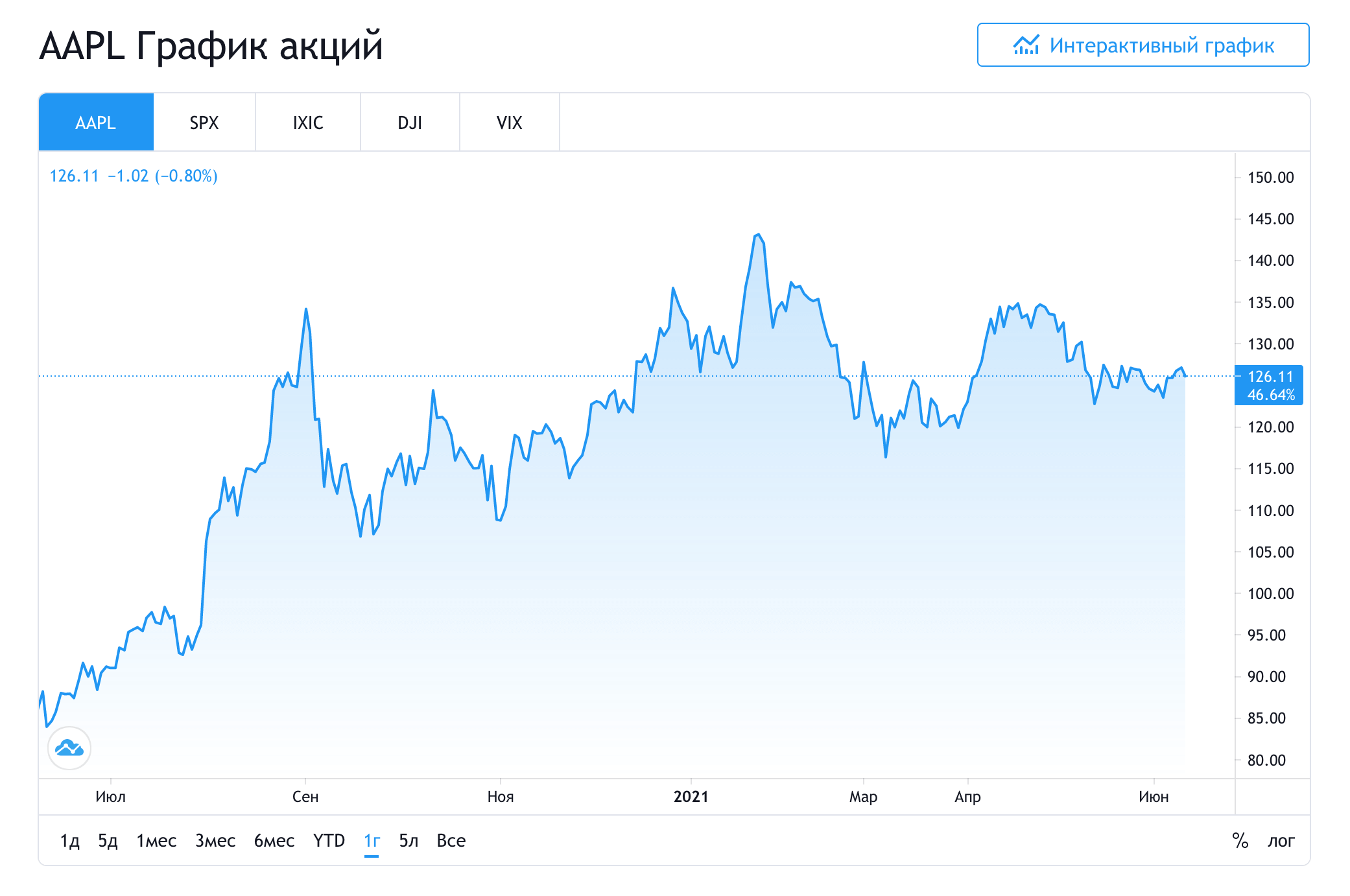
Task: Open the VIX tab
Action: (509, 123)
